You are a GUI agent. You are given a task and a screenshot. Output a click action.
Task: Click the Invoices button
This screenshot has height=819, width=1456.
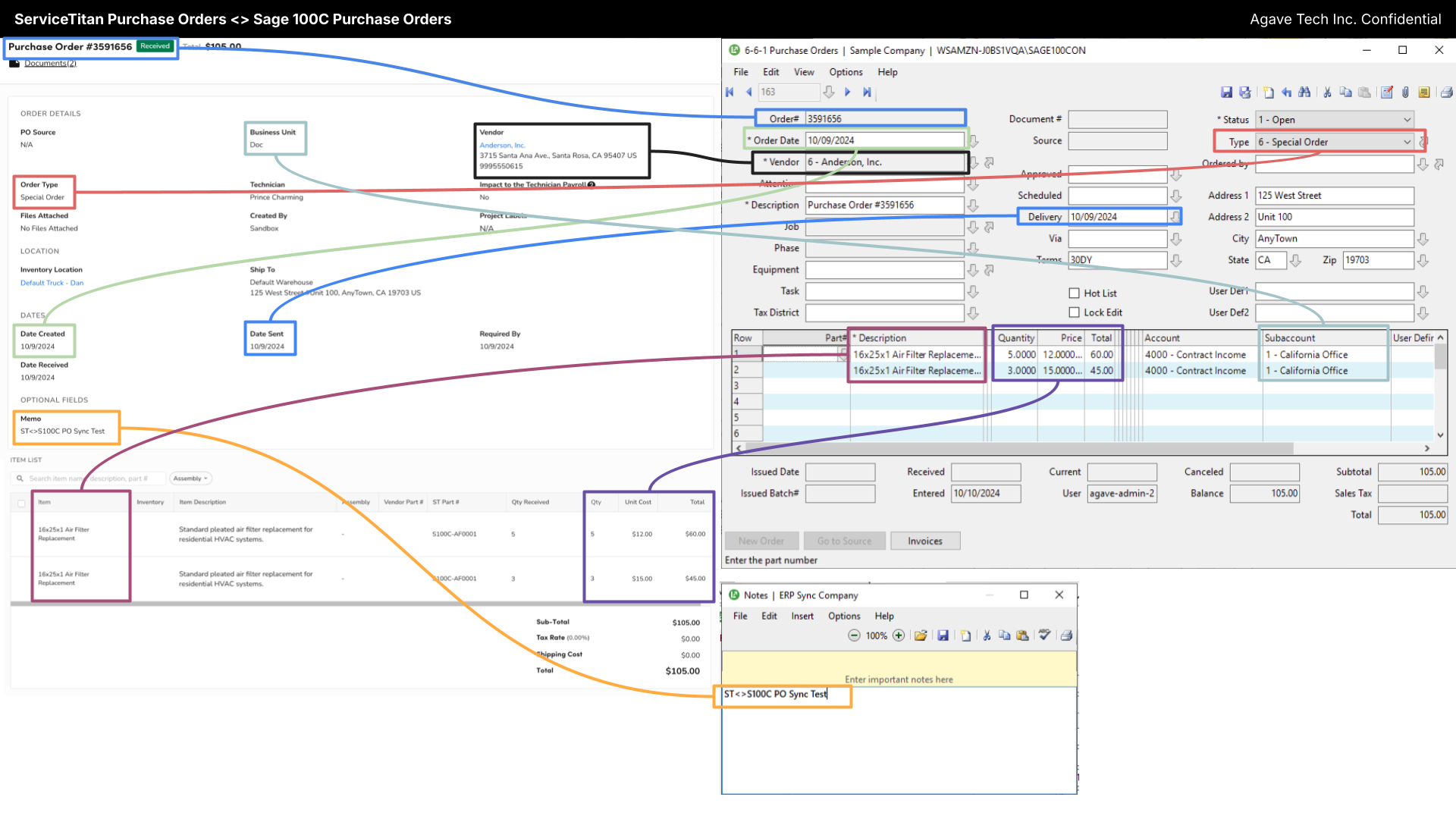tap(925, 541)
